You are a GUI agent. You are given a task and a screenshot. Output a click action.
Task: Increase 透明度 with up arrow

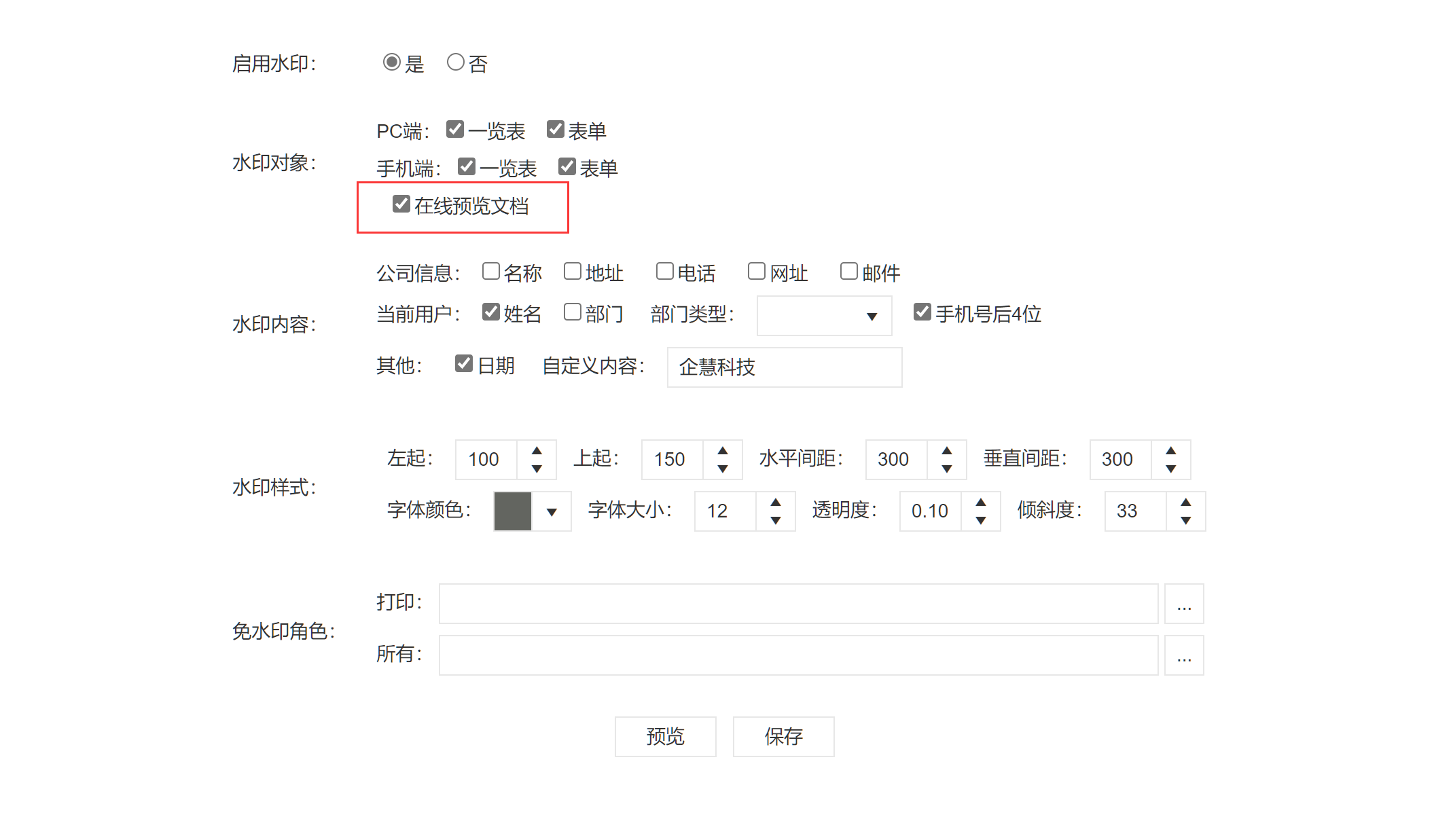coord(981,503)
